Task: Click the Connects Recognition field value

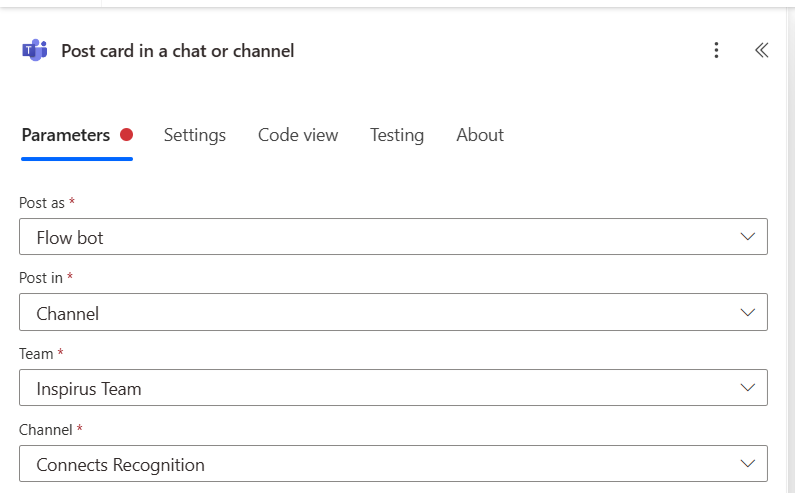Action: pos(121,465)
